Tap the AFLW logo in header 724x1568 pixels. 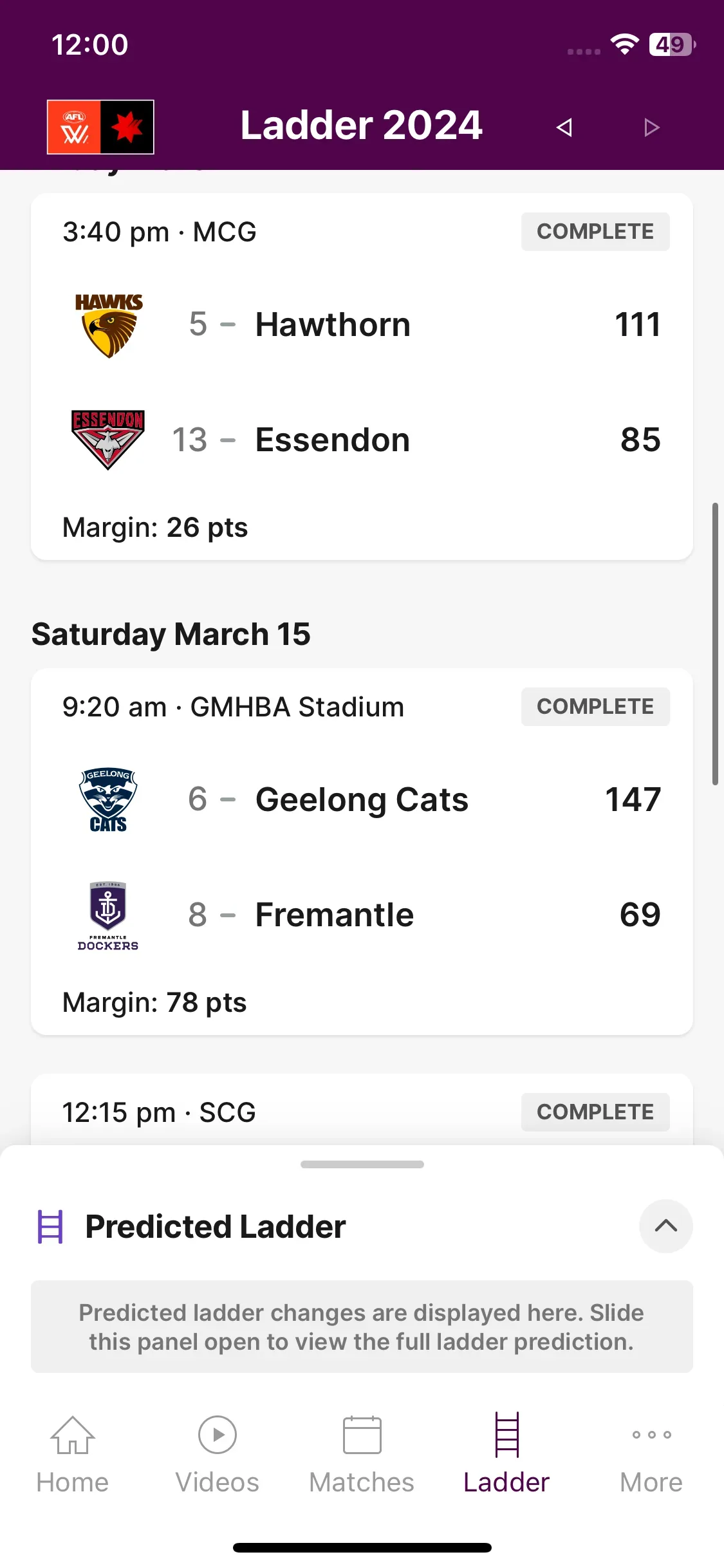pos(100,127)
